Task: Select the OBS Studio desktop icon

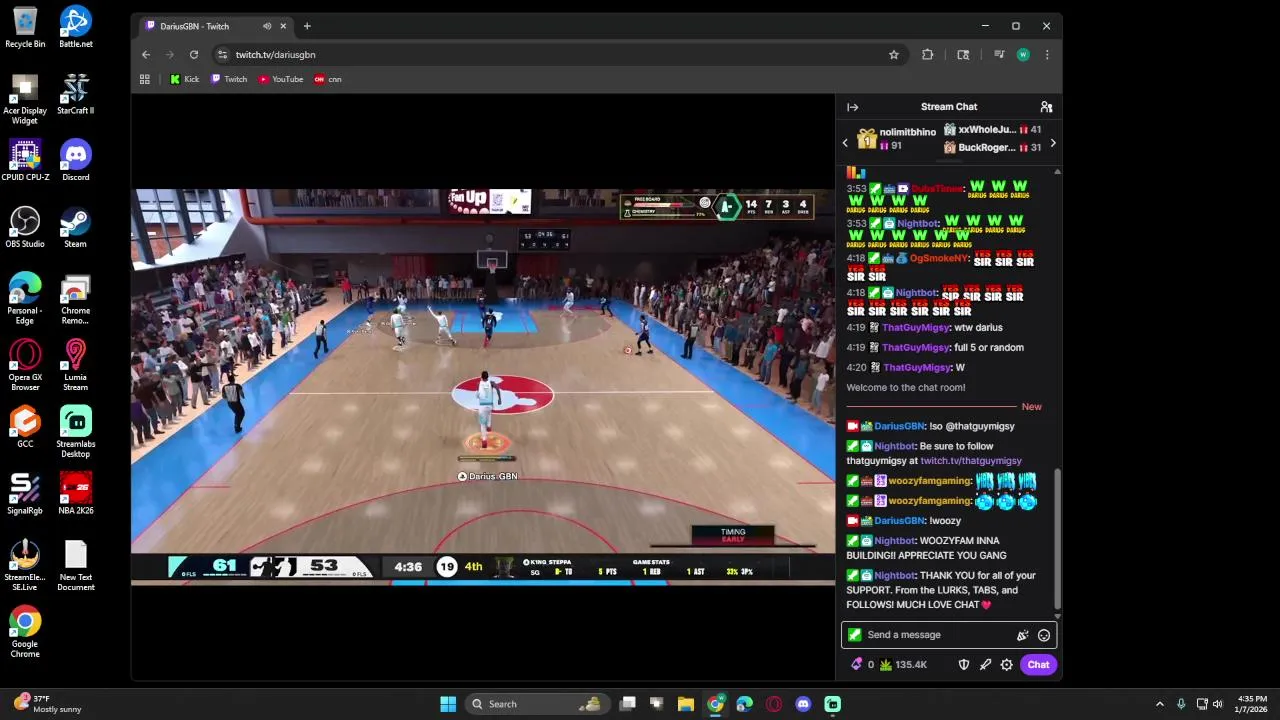Action: (x=25, y=227)
